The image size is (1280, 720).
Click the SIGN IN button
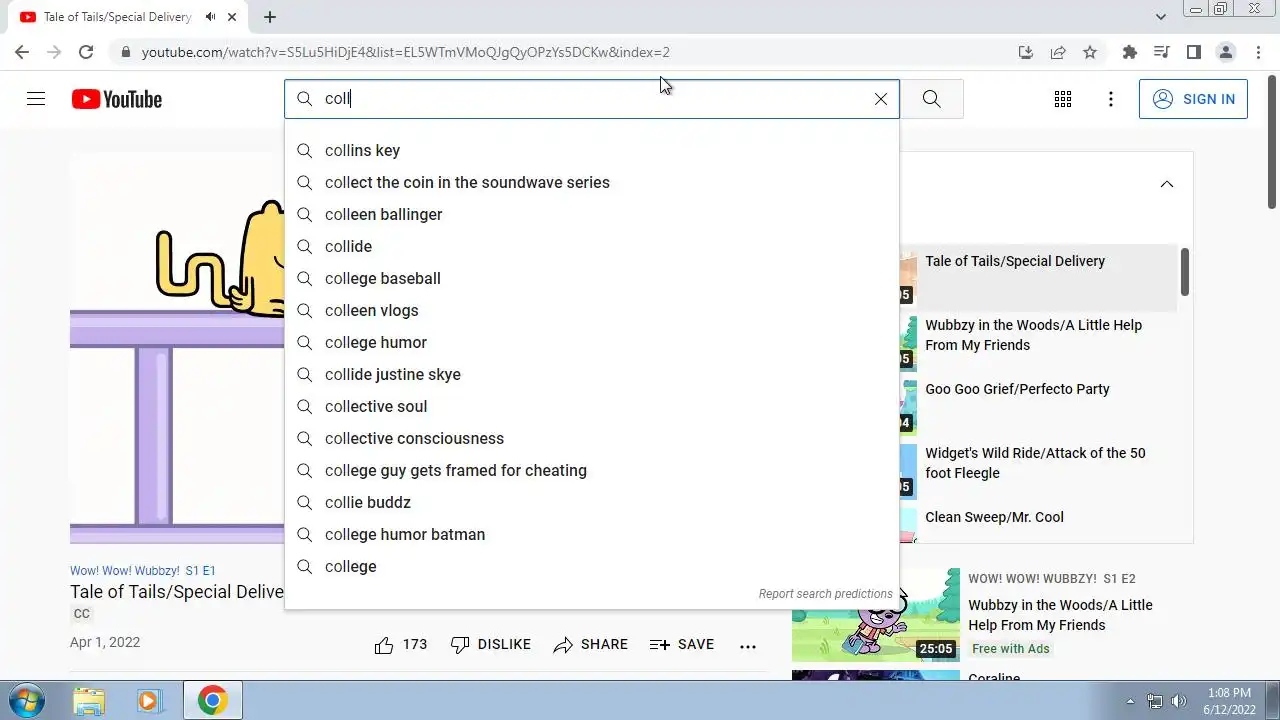tap(1193, 99)
